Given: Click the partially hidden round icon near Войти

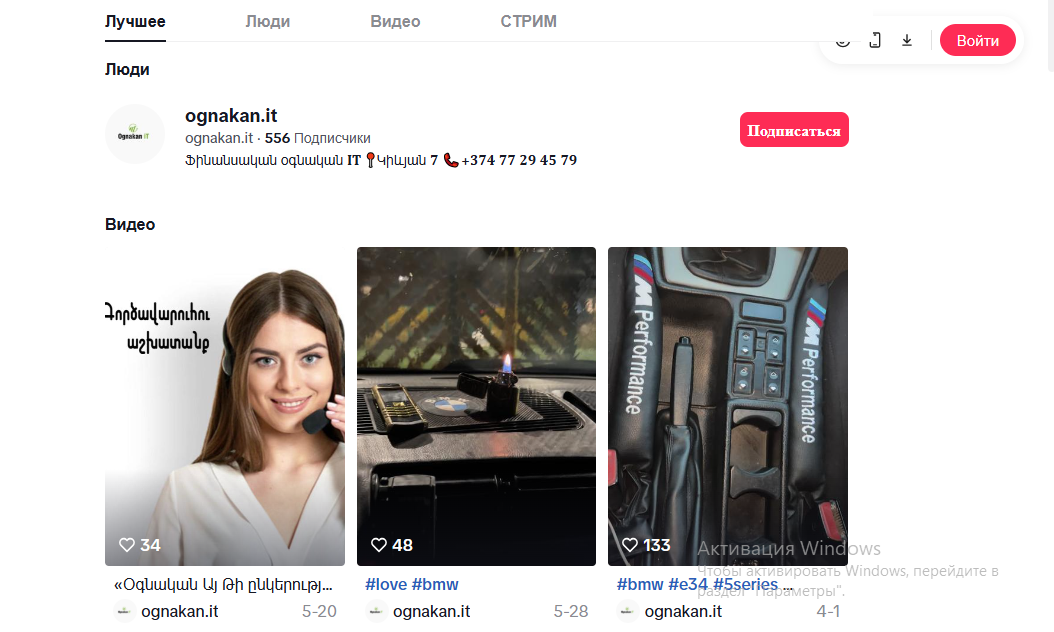Looking at the screenshot, I should pyautogui.click(x=843, y=42).
